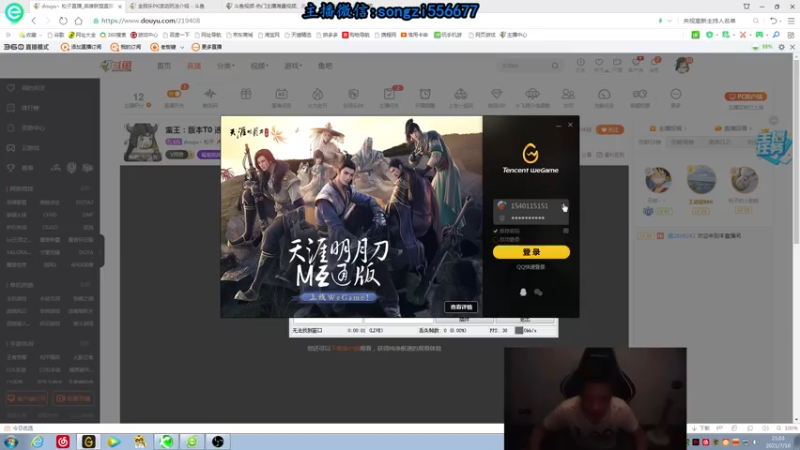
Task: Click the orange PC客户端 button
Action: click(x=745, y=96)
